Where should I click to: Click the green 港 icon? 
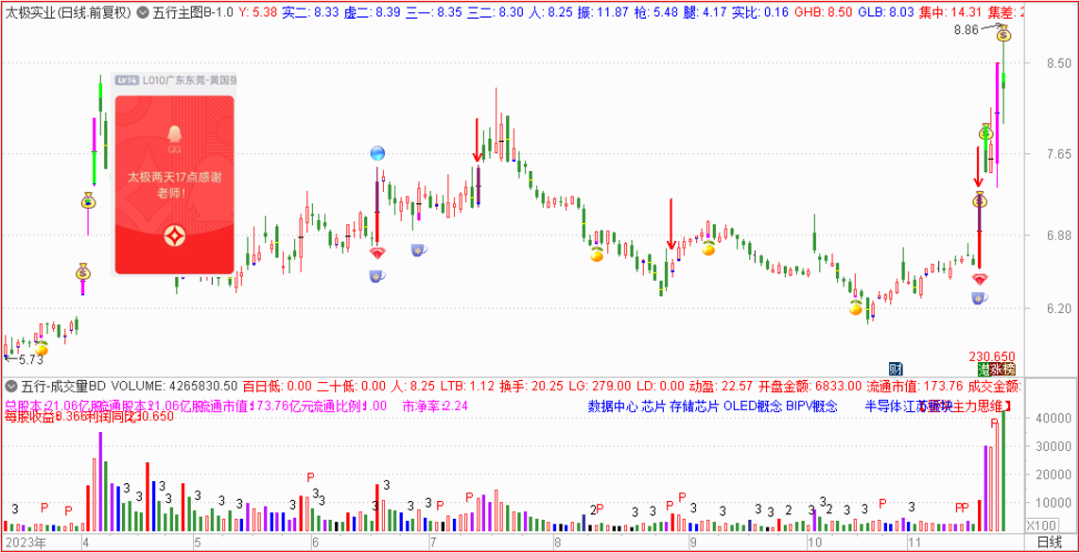pos(983,369)
